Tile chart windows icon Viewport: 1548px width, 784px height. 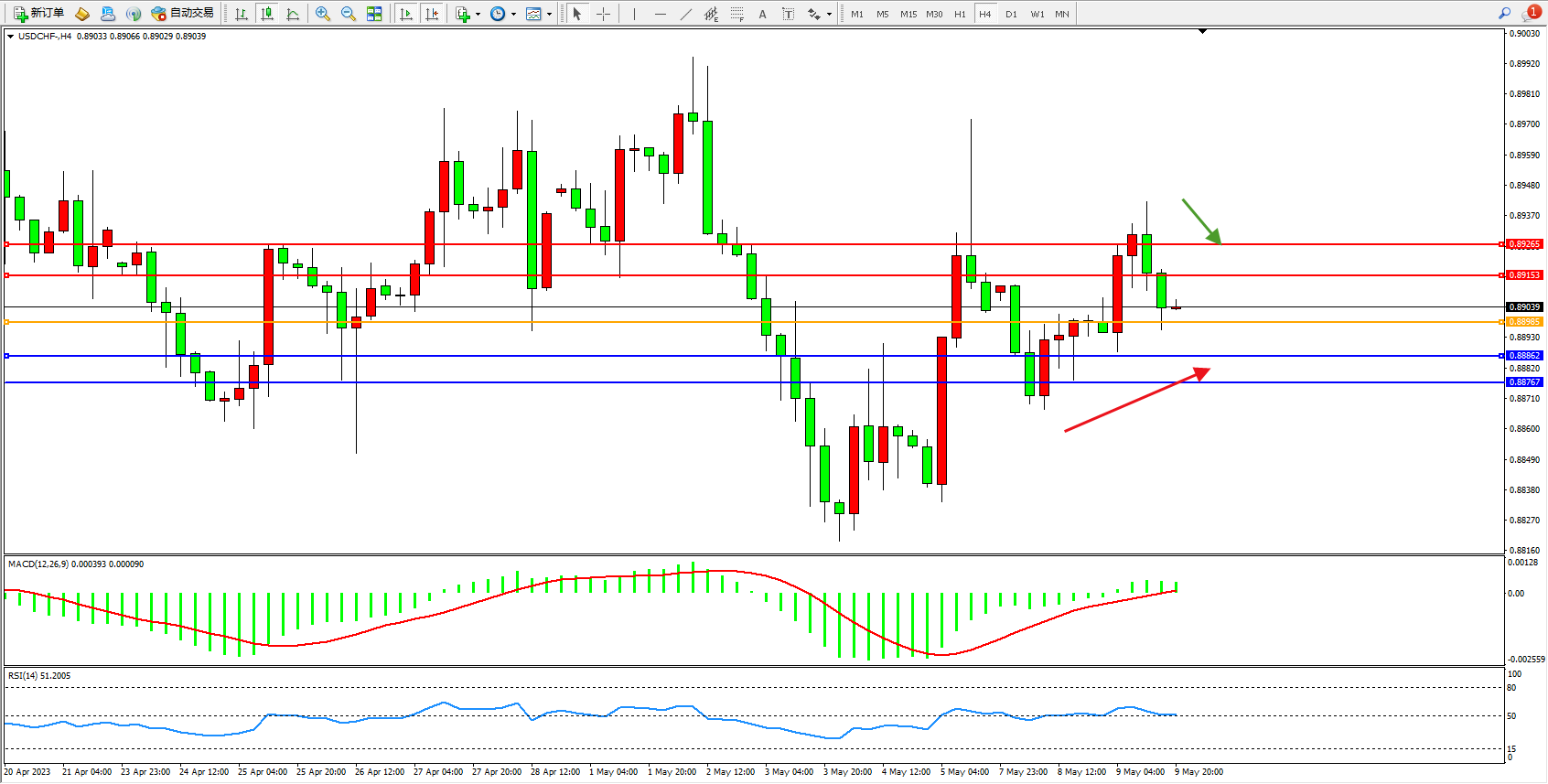(374, 14)
